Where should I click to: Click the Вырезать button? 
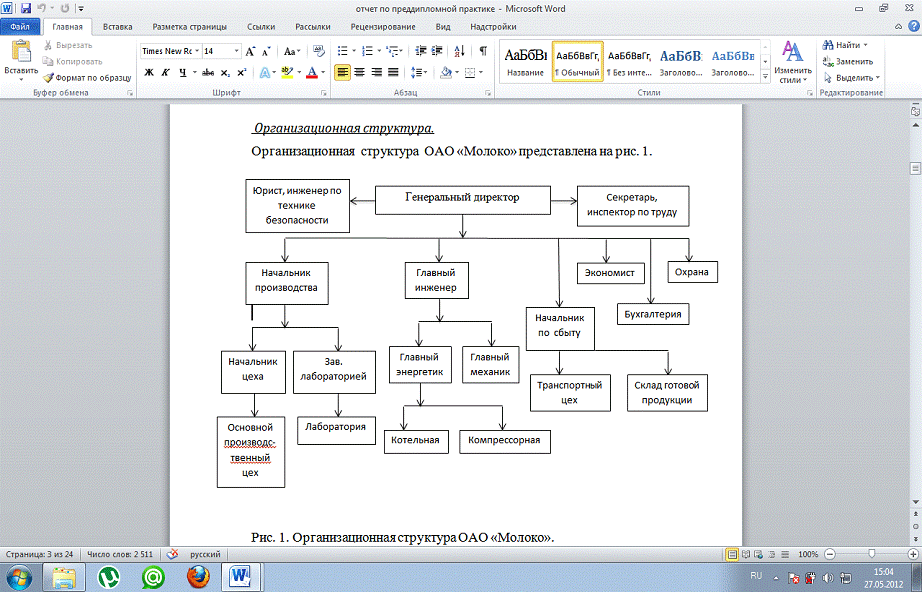point(69,45)
